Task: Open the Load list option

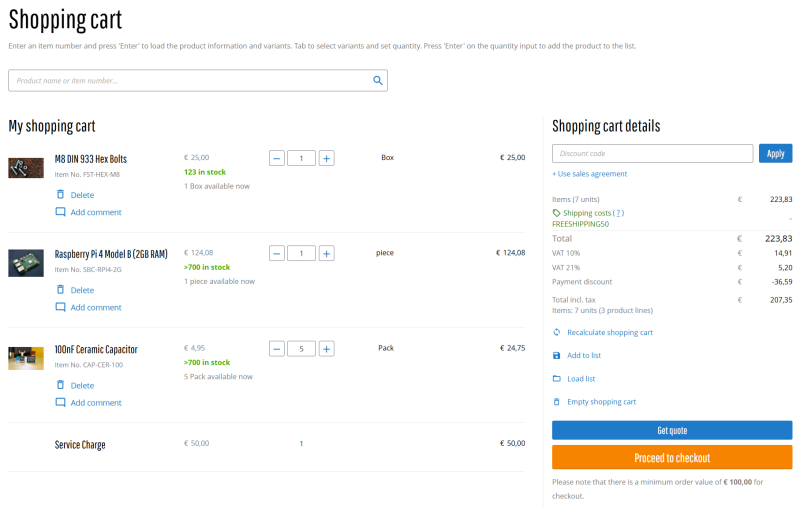Action: (x=557, y=379)
